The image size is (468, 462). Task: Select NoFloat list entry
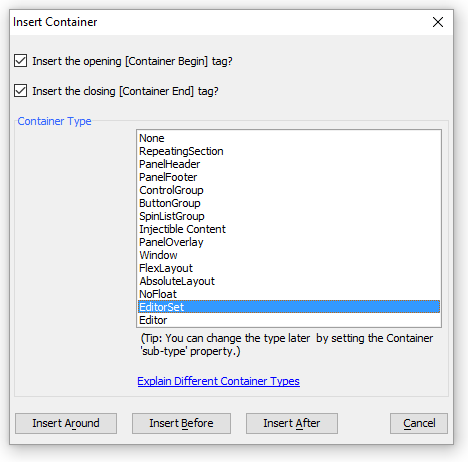pyautogui.click(x=289, y=294)
